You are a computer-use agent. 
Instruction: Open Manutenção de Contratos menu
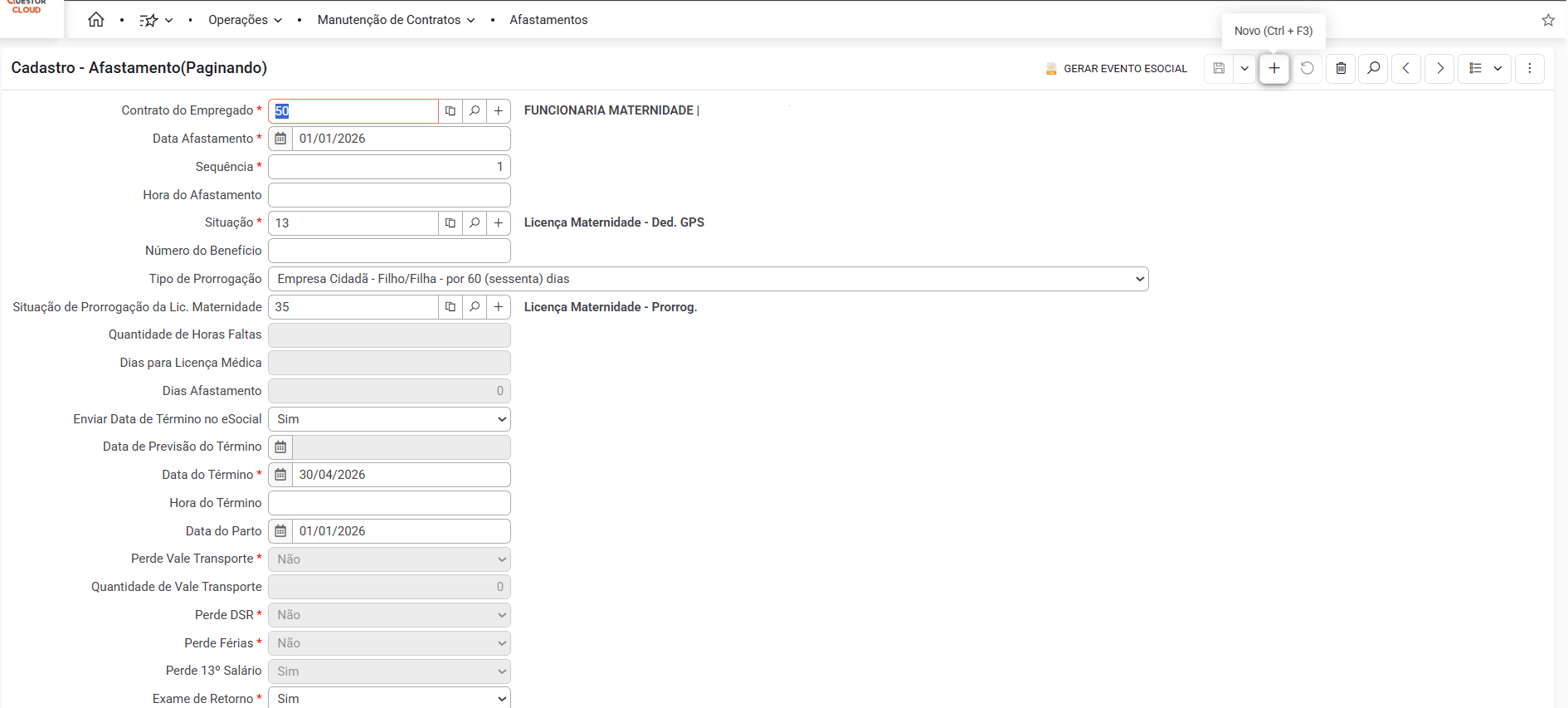pos(396,20)
